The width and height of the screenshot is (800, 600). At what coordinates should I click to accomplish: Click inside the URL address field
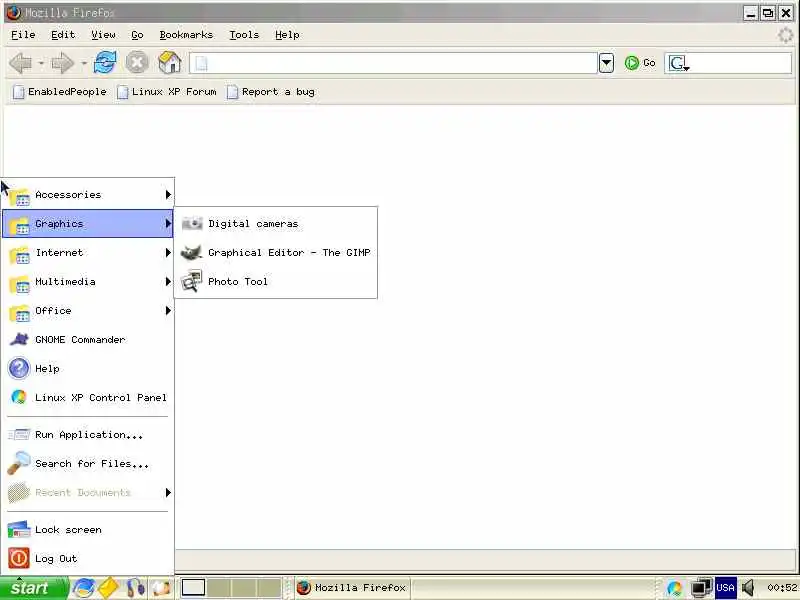click(393, 63)
